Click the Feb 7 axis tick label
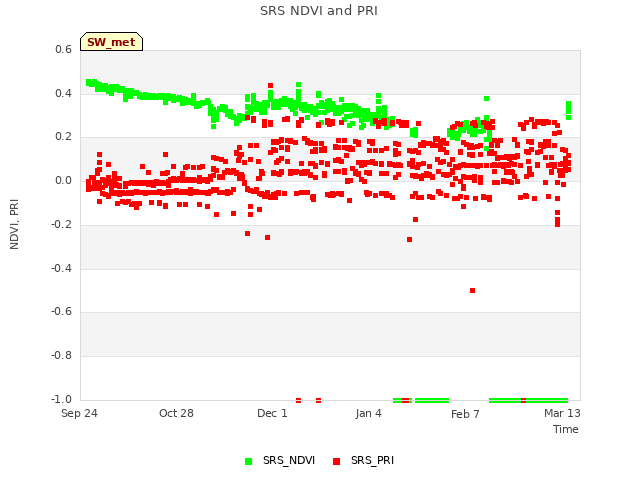 (x=465, y=414)
